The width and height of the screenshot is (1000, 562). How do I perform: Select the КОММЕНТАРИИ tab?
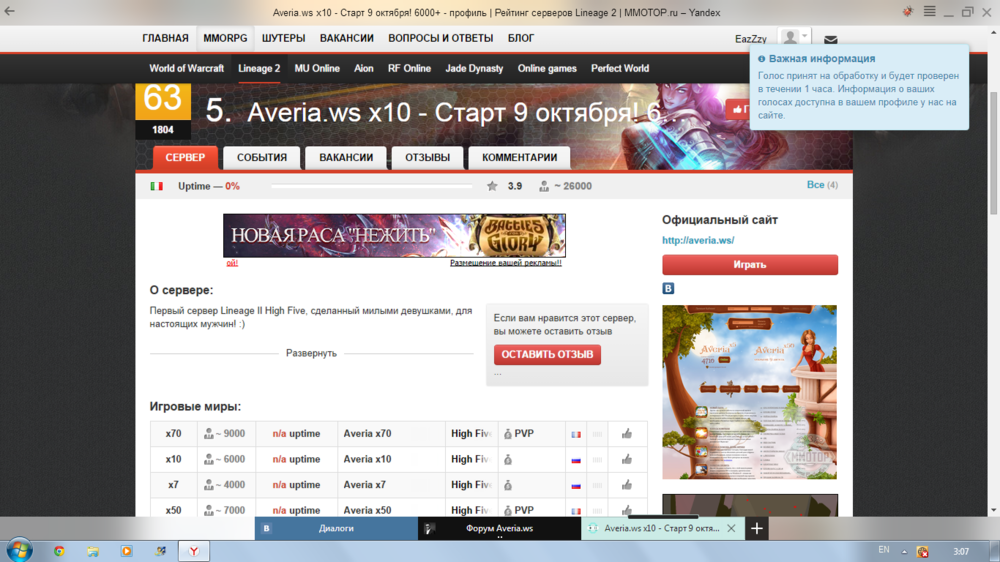[x=519, y=158]
